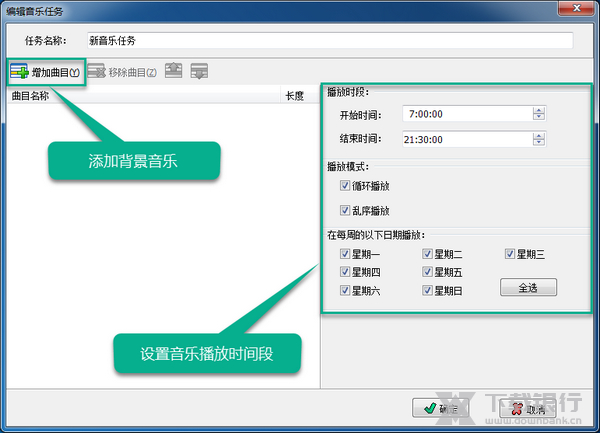The height and width of the screenshot is (433, 600).
Task: Uncheck 星期日 Sunday
Action: tap(427, 291)
